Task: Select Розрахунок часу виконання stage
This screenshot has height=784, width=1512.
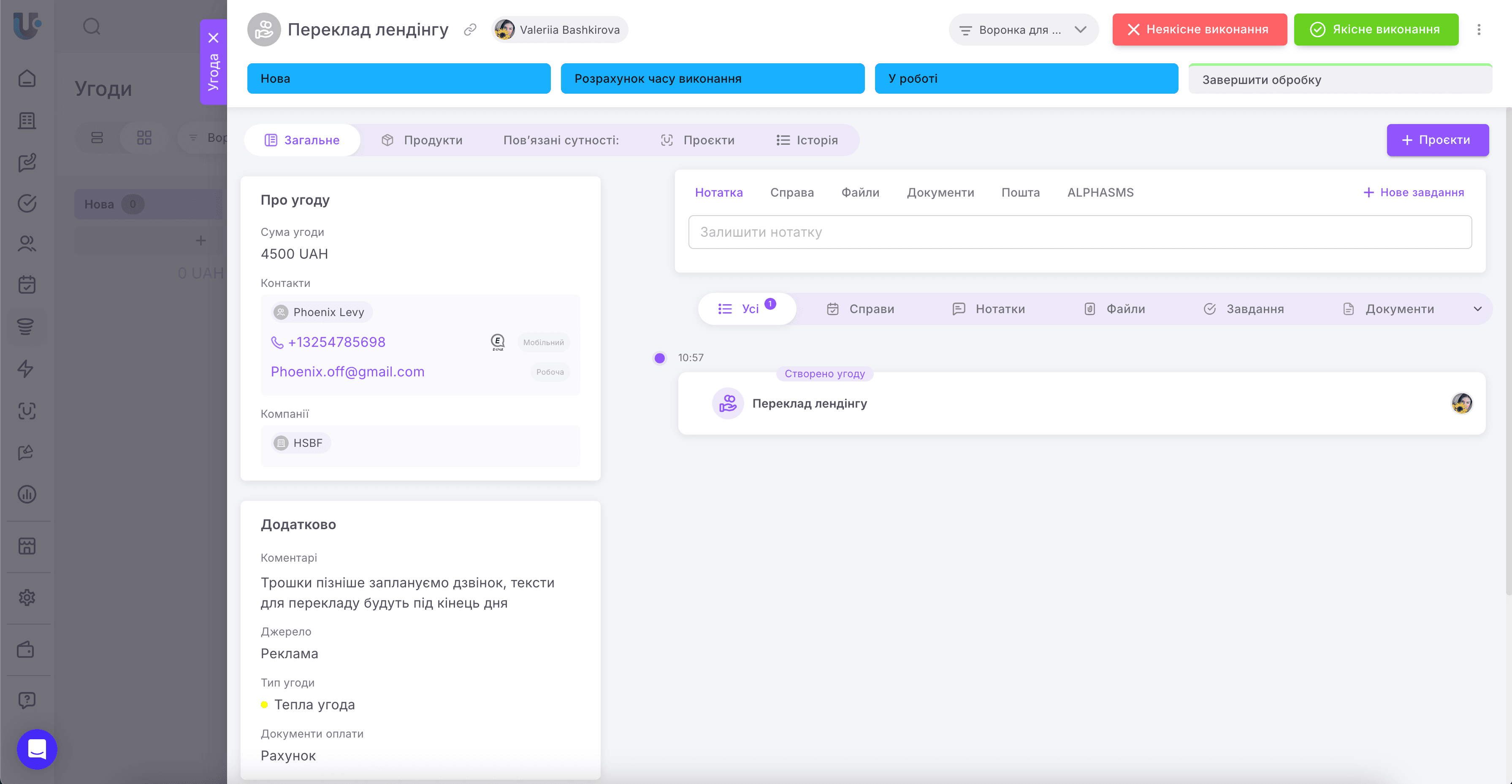Action: pyautogui.click(x=712, y=78)
